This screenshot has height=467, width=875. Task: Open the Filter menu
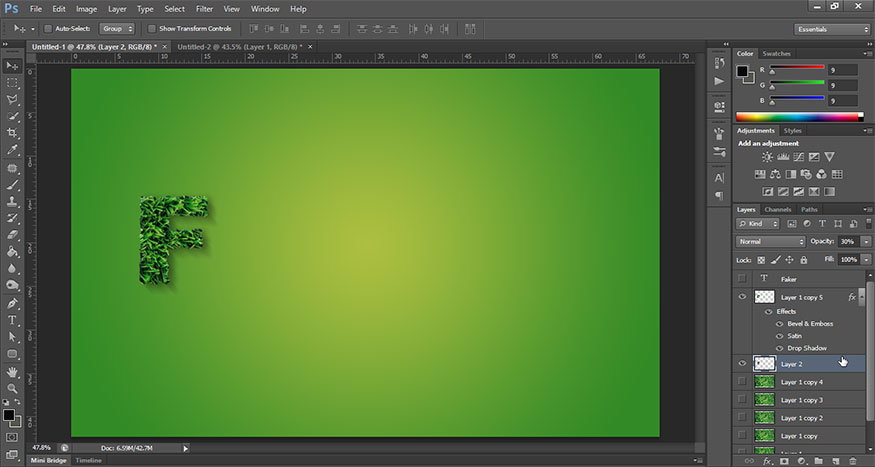point(204,9)
